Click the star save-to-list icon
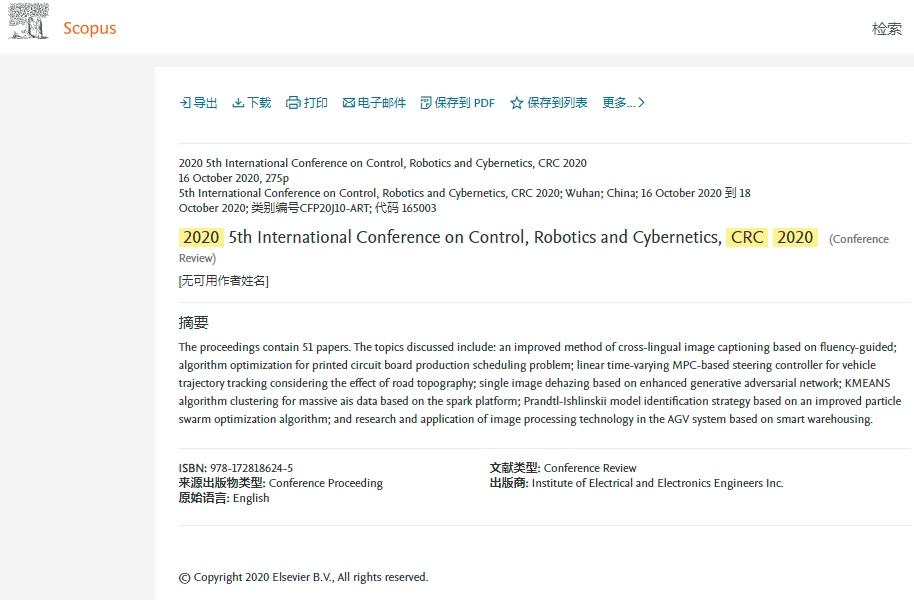 click(516, 103)
